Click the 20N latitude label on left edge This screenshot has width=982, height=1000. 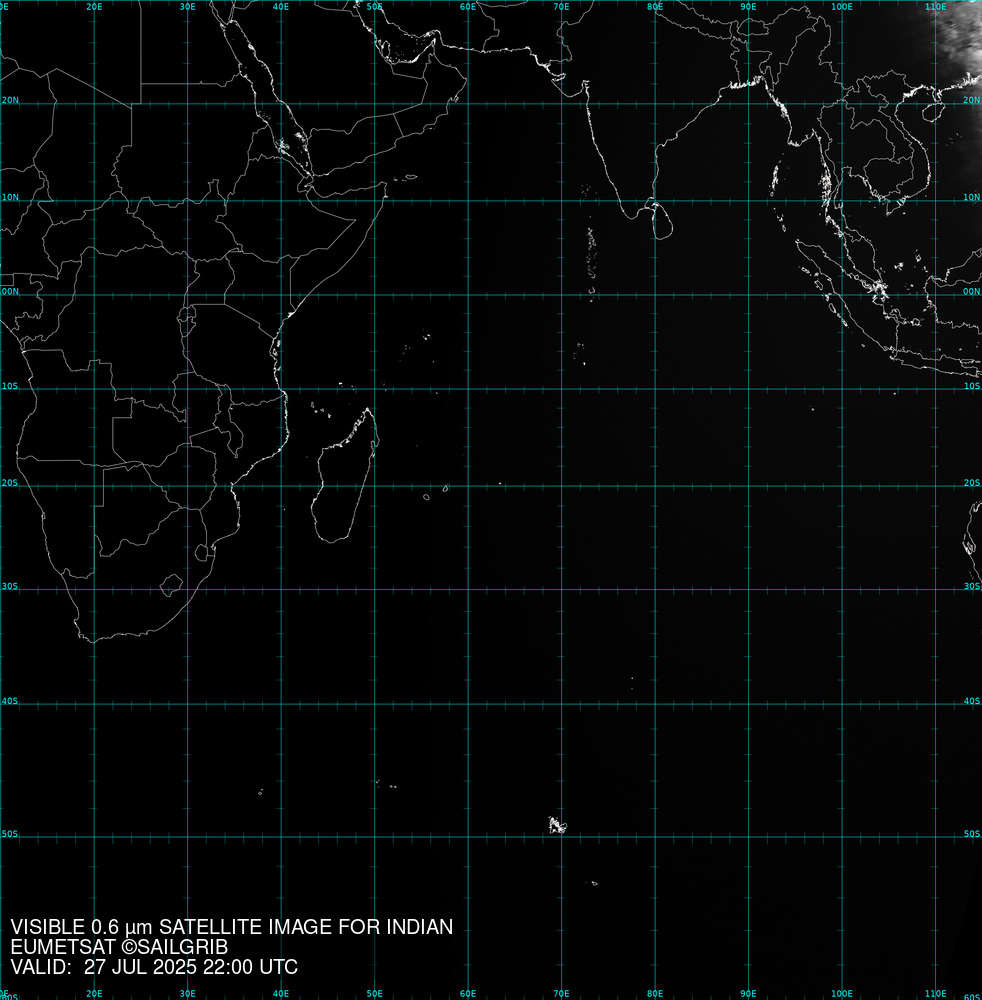click(x=10, y=101)
